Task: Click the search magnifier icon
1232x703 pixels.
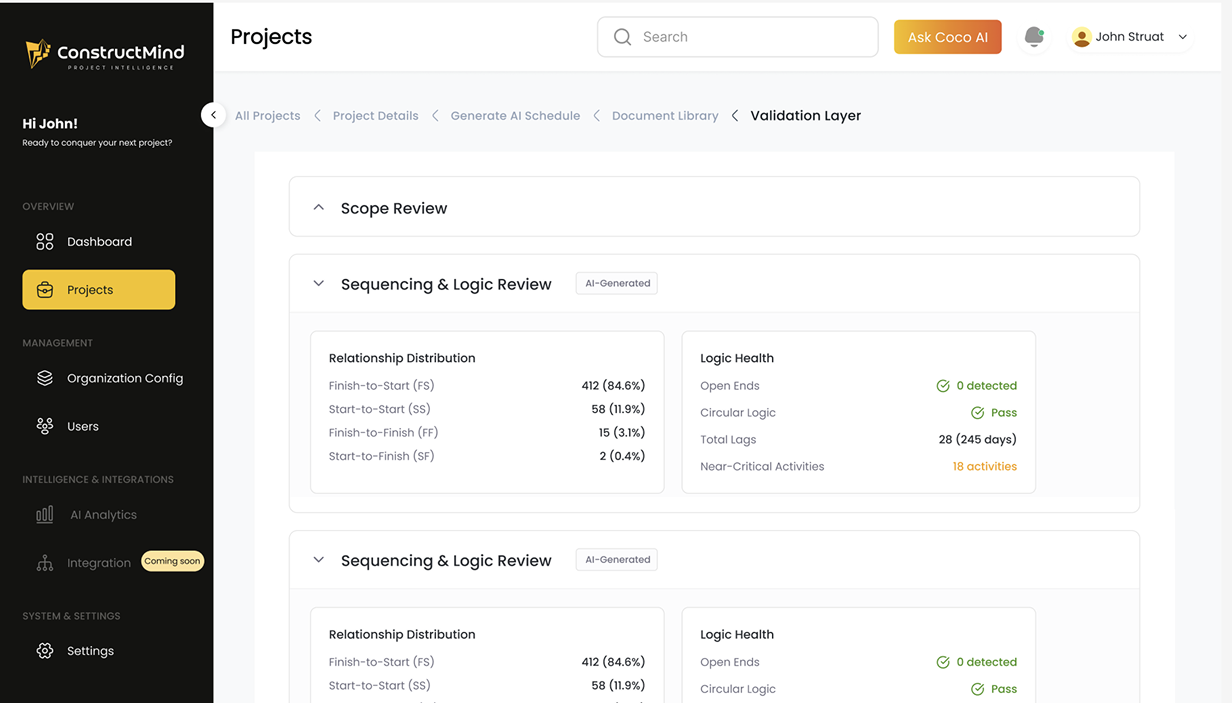Action: coord(622,37)
